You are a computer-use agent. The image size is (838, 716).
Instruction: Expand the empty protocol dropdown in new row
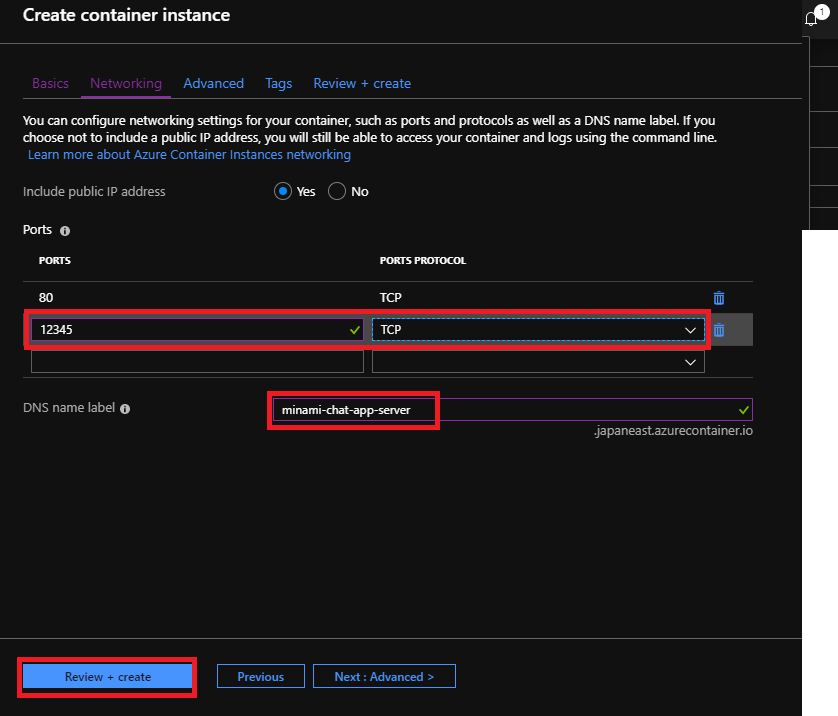click(x=538, y=362)
